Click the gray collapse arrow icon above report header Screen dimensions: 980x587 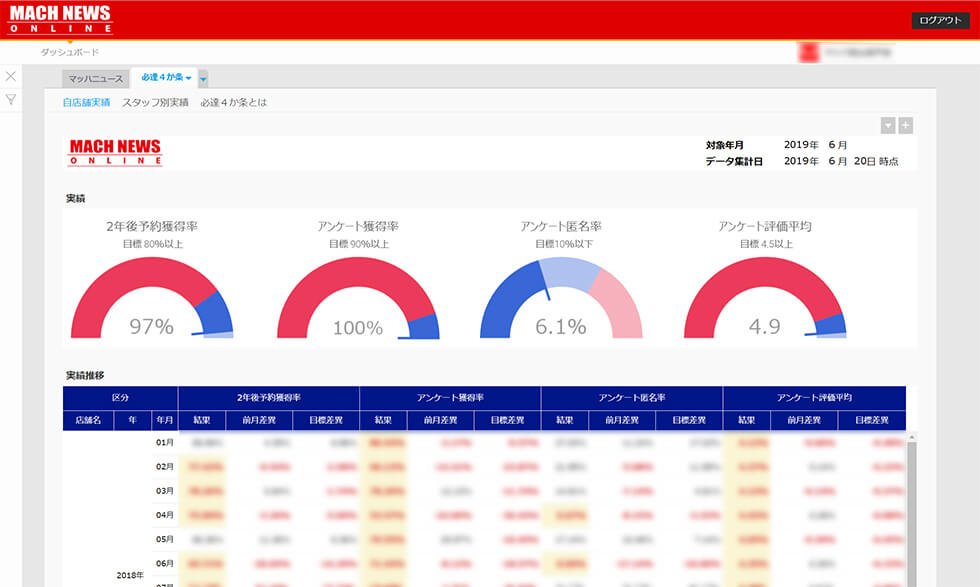point(888,125)
